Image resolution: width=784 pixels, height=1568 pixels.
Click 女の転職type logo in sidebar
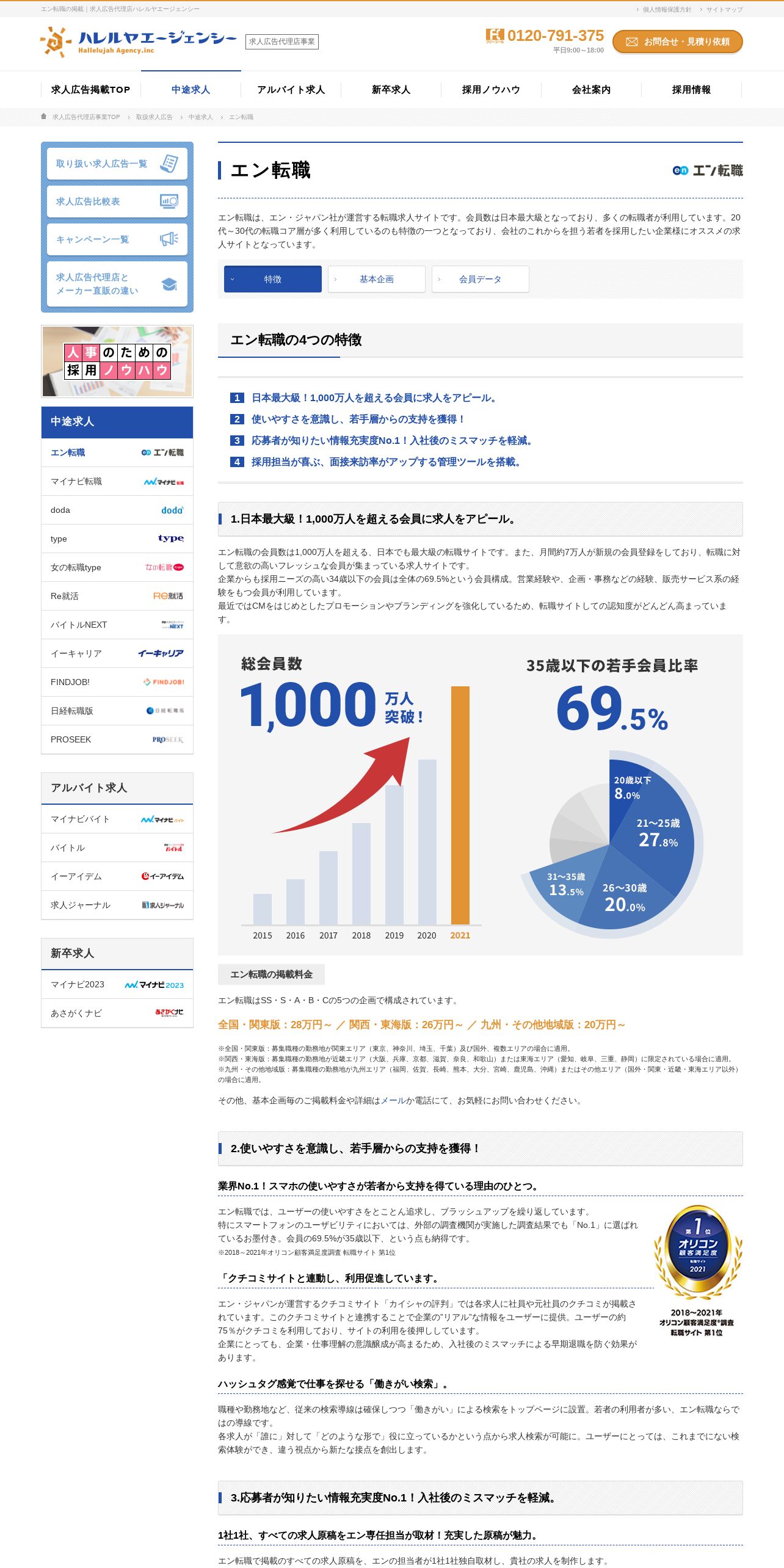pyautogui.click(x=164, y=567)
